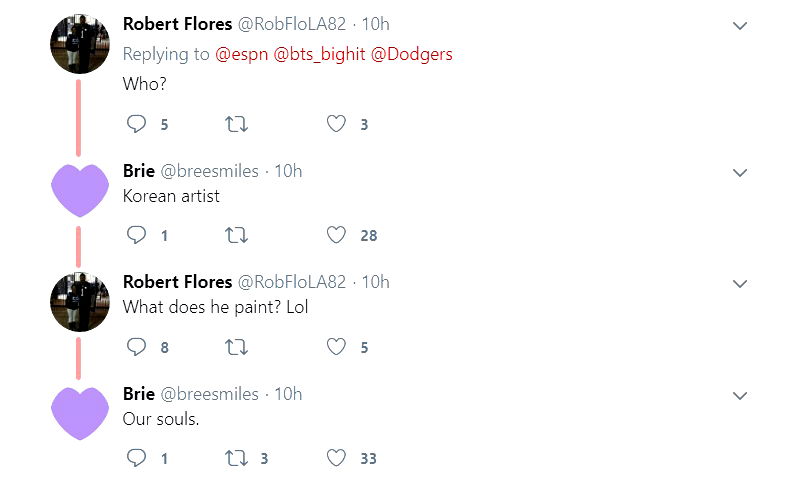Screen dimensions: 800x481
Task: Visit the @Dodgers profile link
Action: coord(411,54)
